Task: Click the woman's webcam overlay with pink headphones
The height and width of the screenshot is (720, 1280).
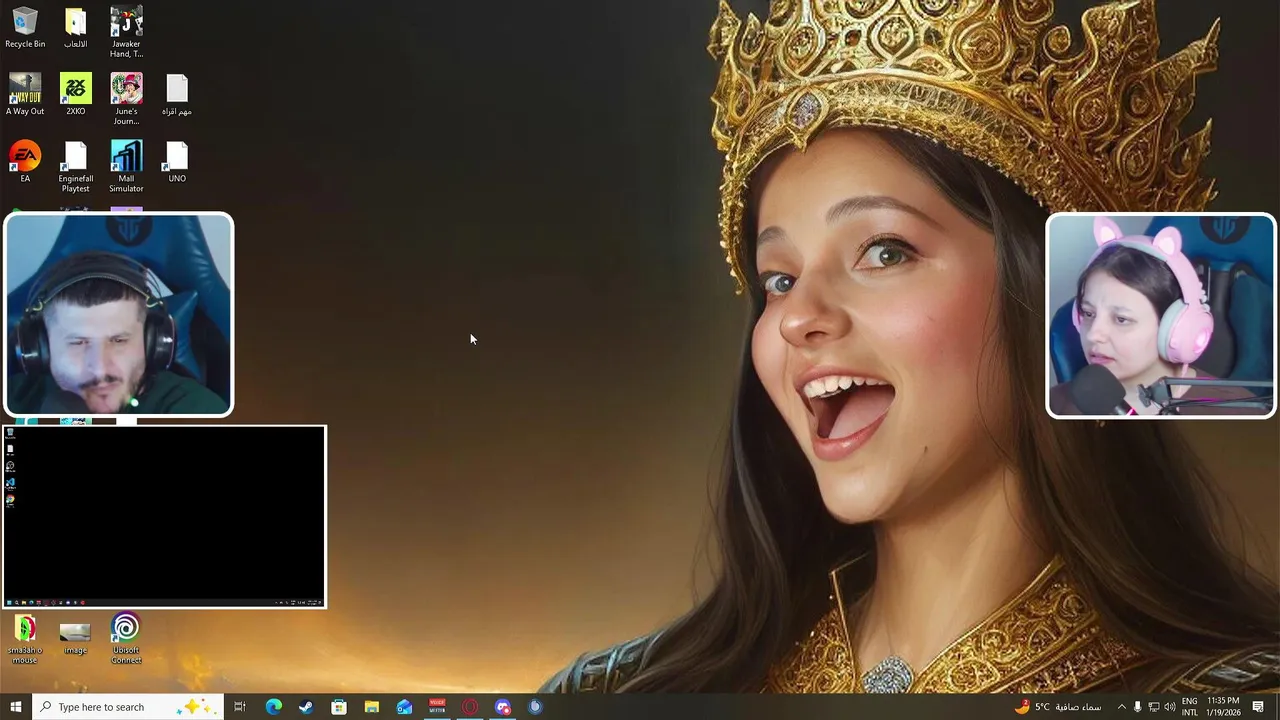Action: (x=1161, y=315)
